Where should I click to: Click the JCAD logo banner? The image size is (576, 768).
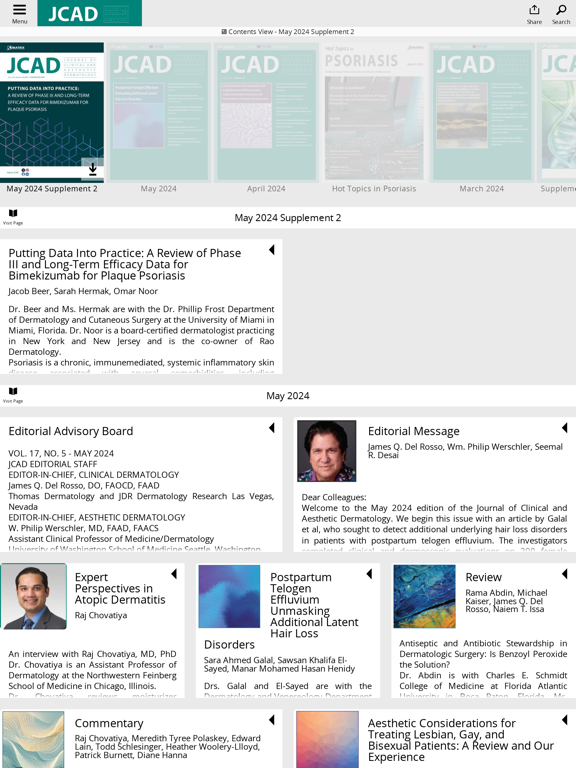pos(90,13)
